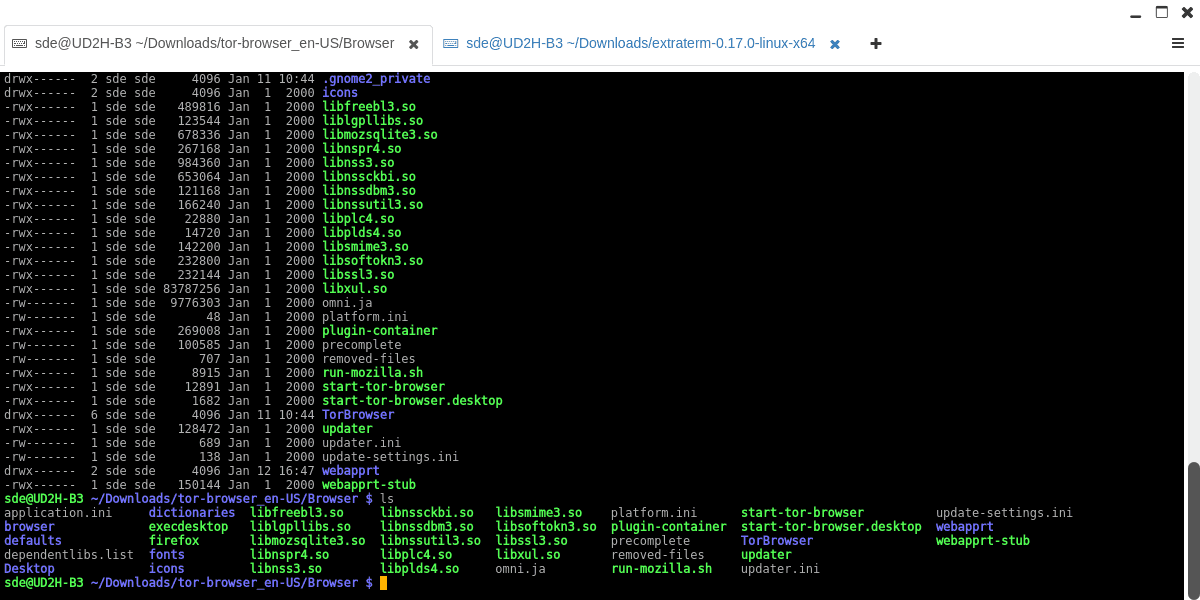Screen dimensions: 1200x600
Task: Click updater.ini in long listing
Action: pos(362,443)
